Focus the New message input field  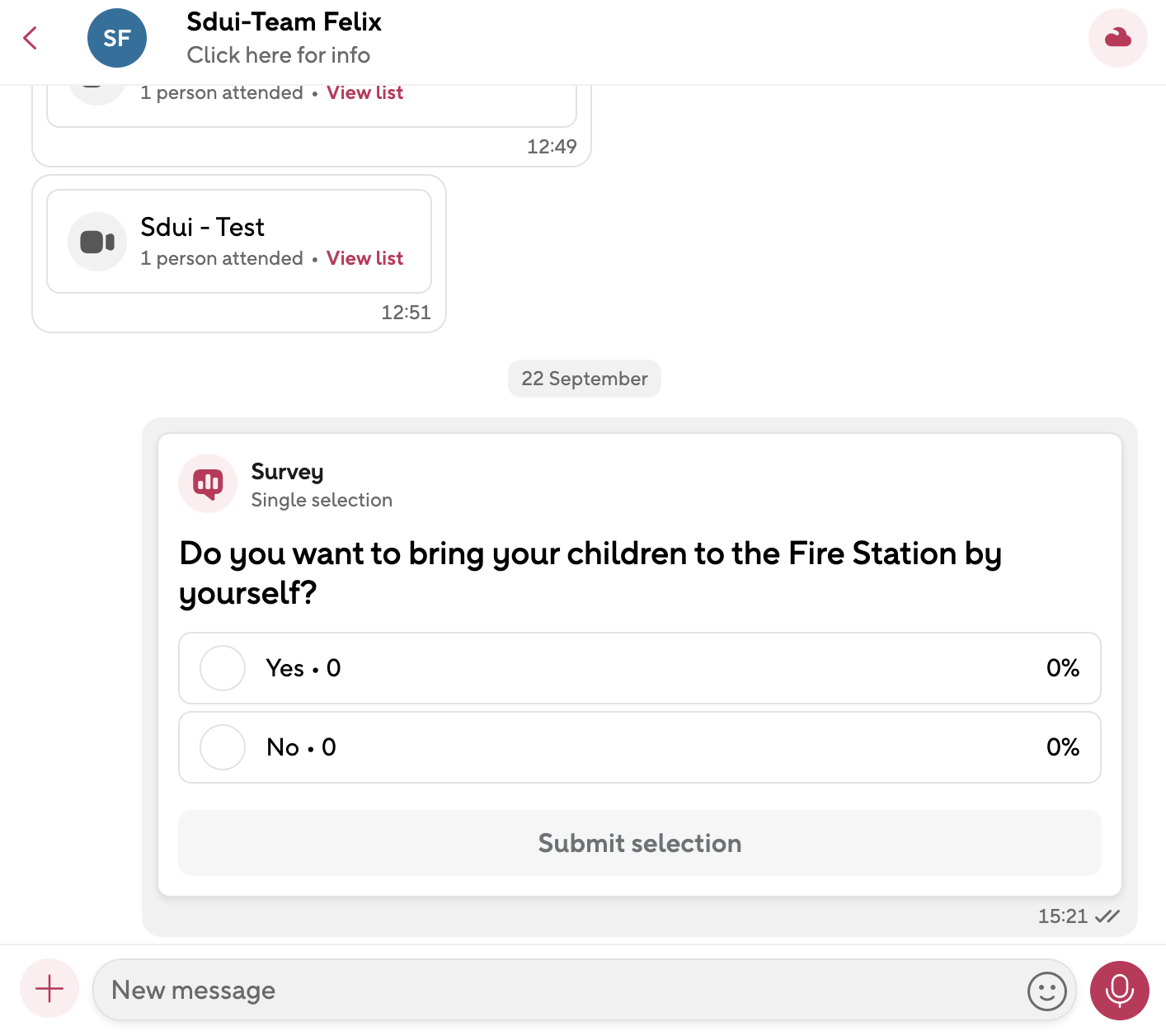(561, 990)
